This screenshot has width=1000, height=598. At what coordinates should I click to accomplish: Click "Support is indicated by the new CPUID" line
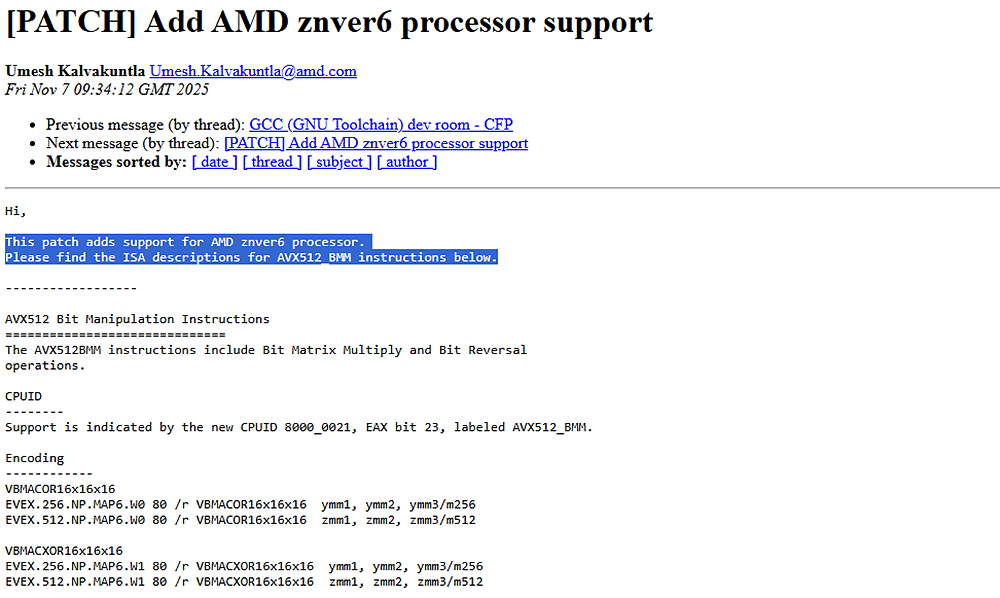point(298,427)
